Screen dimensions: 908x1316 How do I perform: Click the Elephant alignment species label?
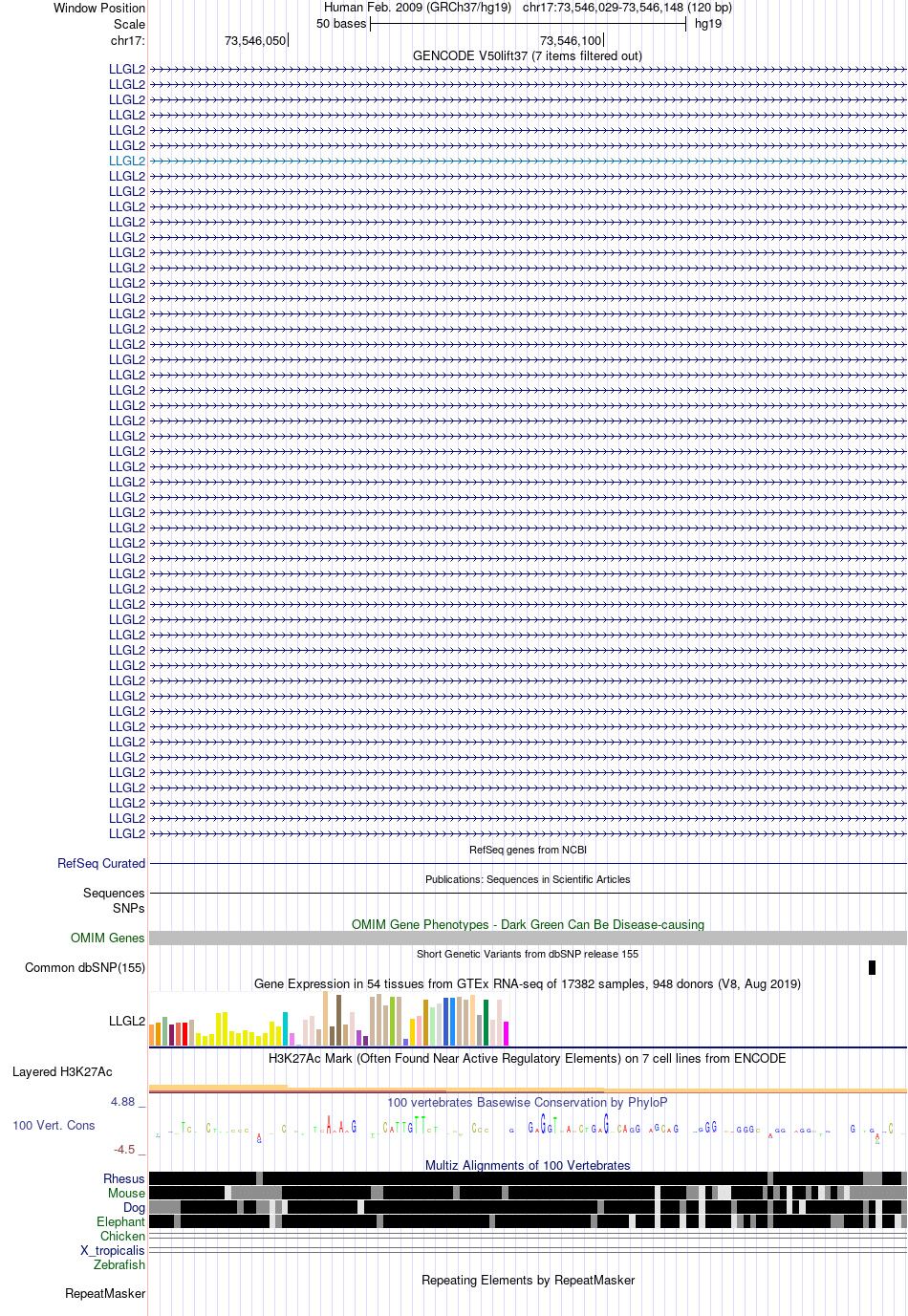point(120,1221)
